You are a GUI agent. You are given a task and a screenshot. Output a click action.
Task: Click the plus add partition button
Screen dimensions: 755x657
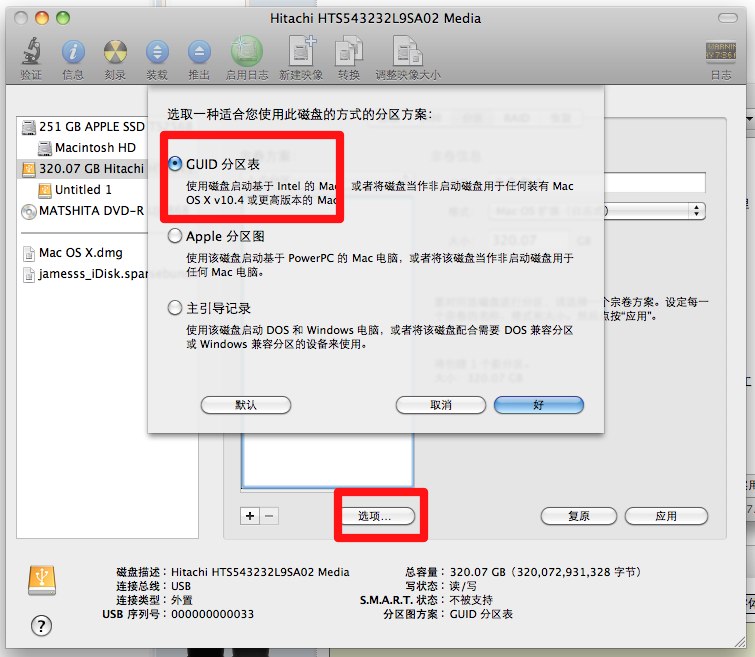250,516
